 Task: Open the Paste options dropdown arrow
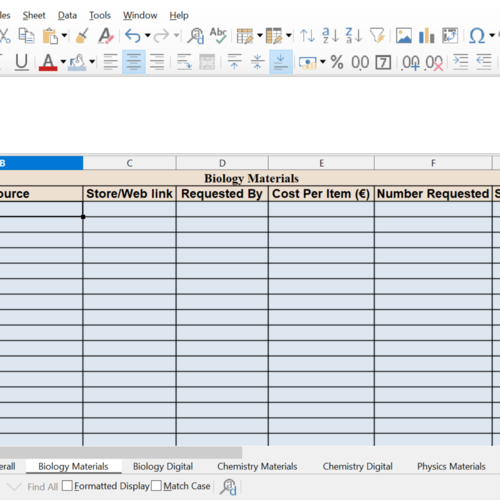click(64, 35)
